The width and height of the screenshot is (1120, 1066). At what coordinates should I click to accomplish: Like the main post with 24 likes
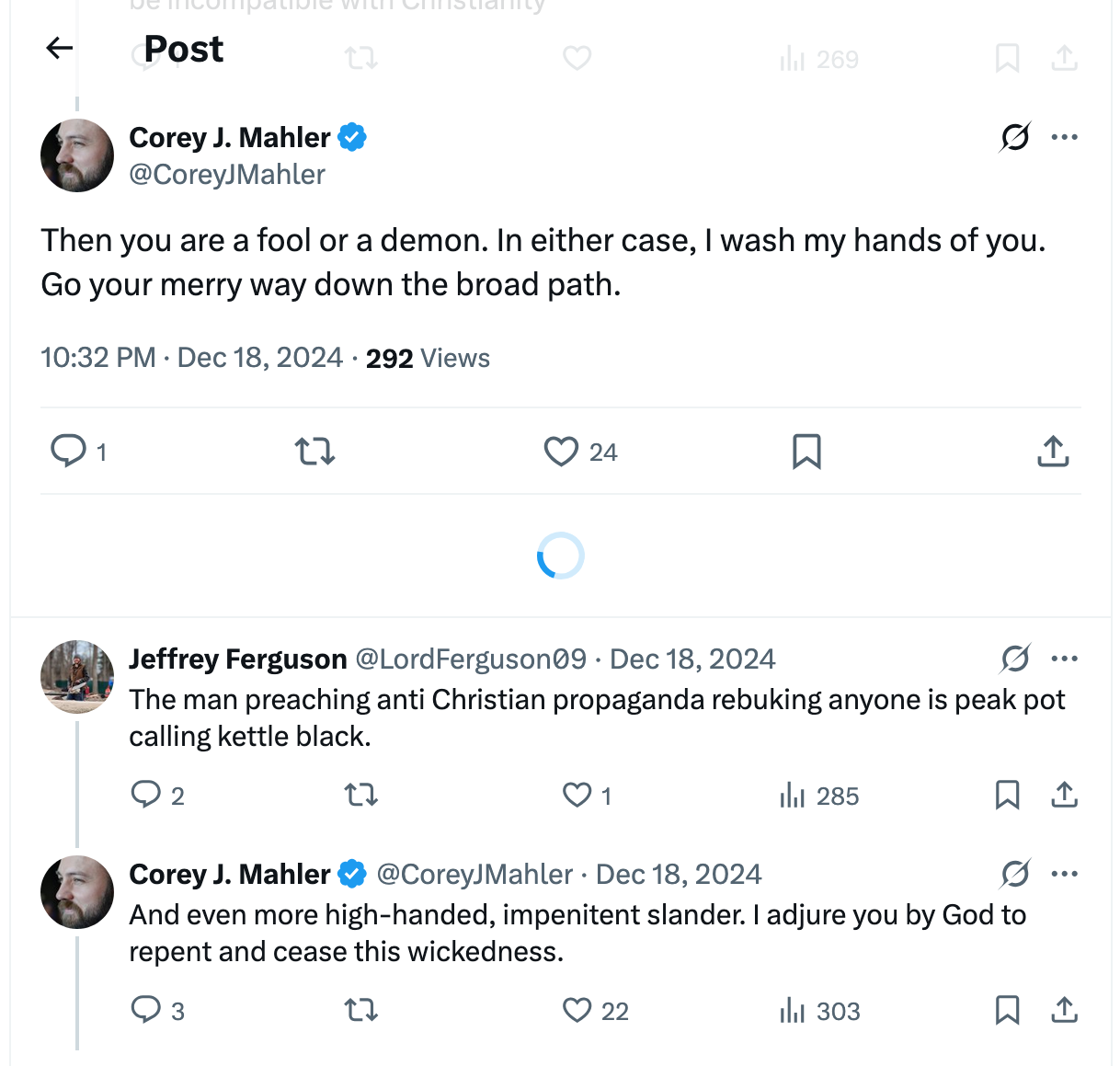(561, 452)
